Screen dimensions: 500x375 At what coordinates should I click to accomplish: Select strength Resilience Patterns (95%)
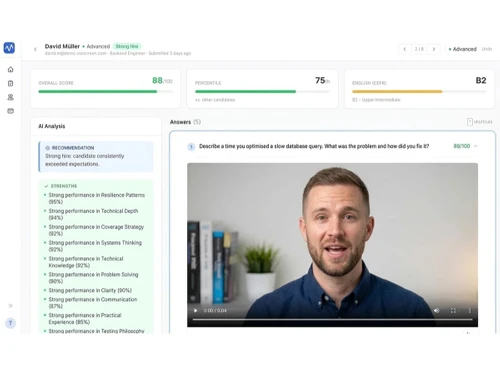(x=97, y=198)
